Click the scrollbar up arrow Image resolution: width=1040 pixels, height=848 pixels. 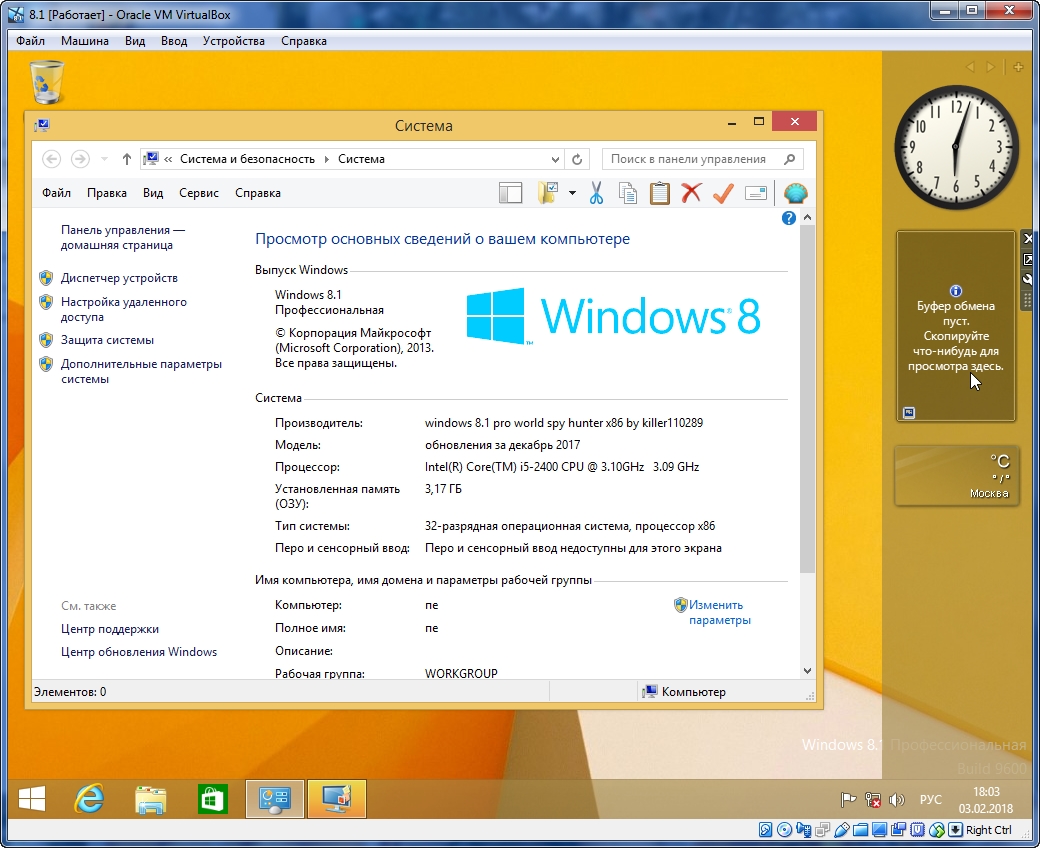pyautogui.click(x=807, y=217)
